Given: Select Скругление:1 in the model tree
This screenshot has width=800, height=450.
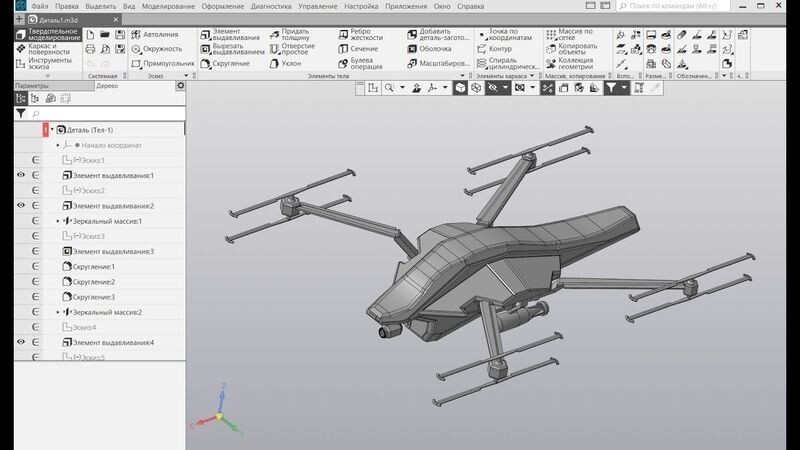Looking at the screenshot, I should point(94,266).
